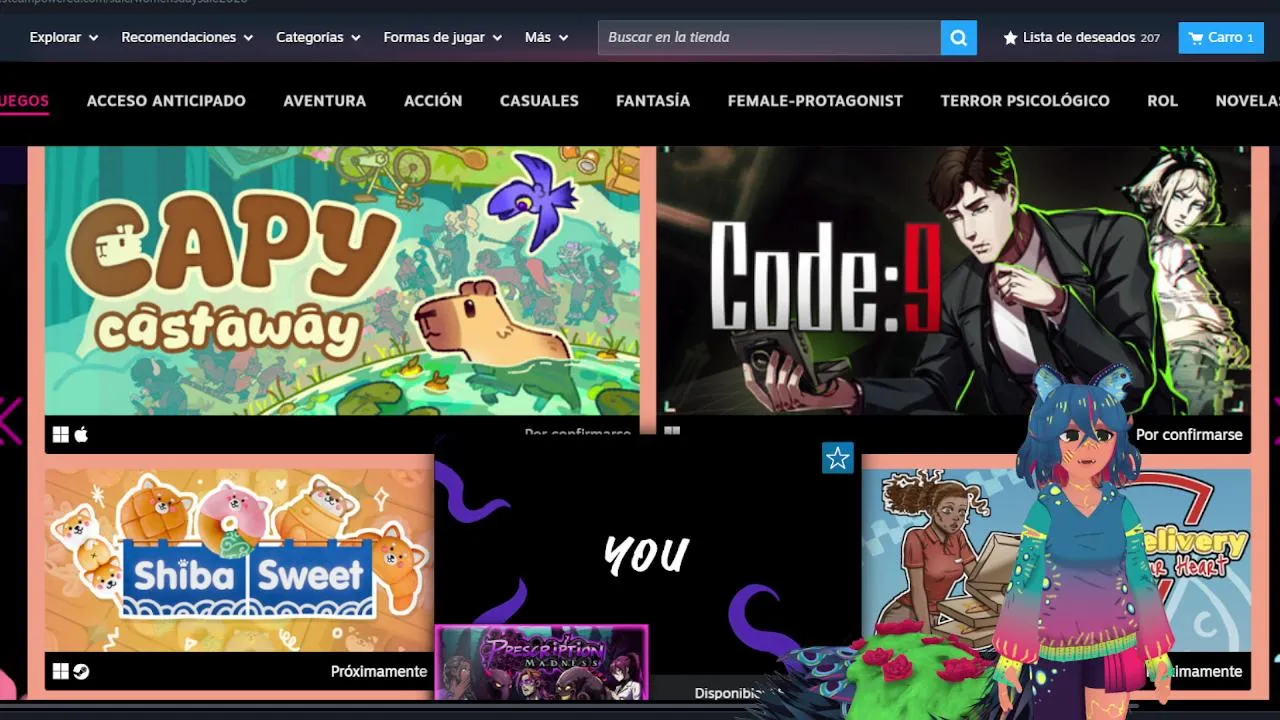This screenshot has height=720, width=1280.
Task: Click the search magnifier button
Action: 958,38
